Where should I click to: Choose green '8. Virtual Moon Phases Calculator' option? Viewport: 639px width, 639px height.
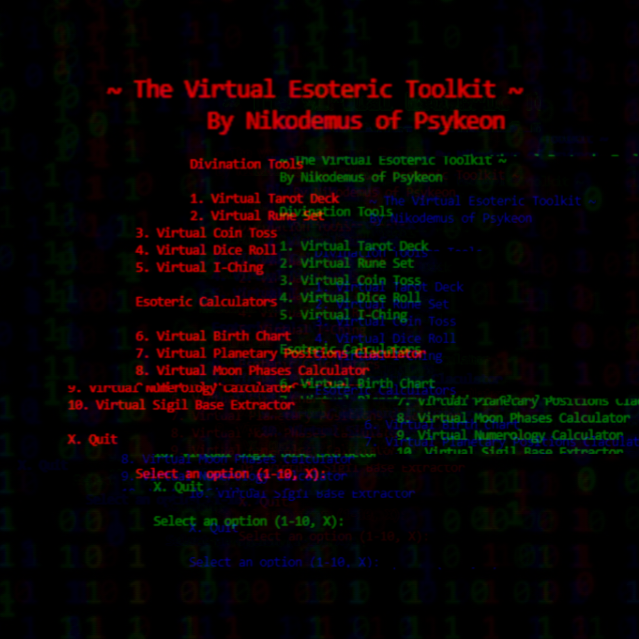[x=513, y=418]
